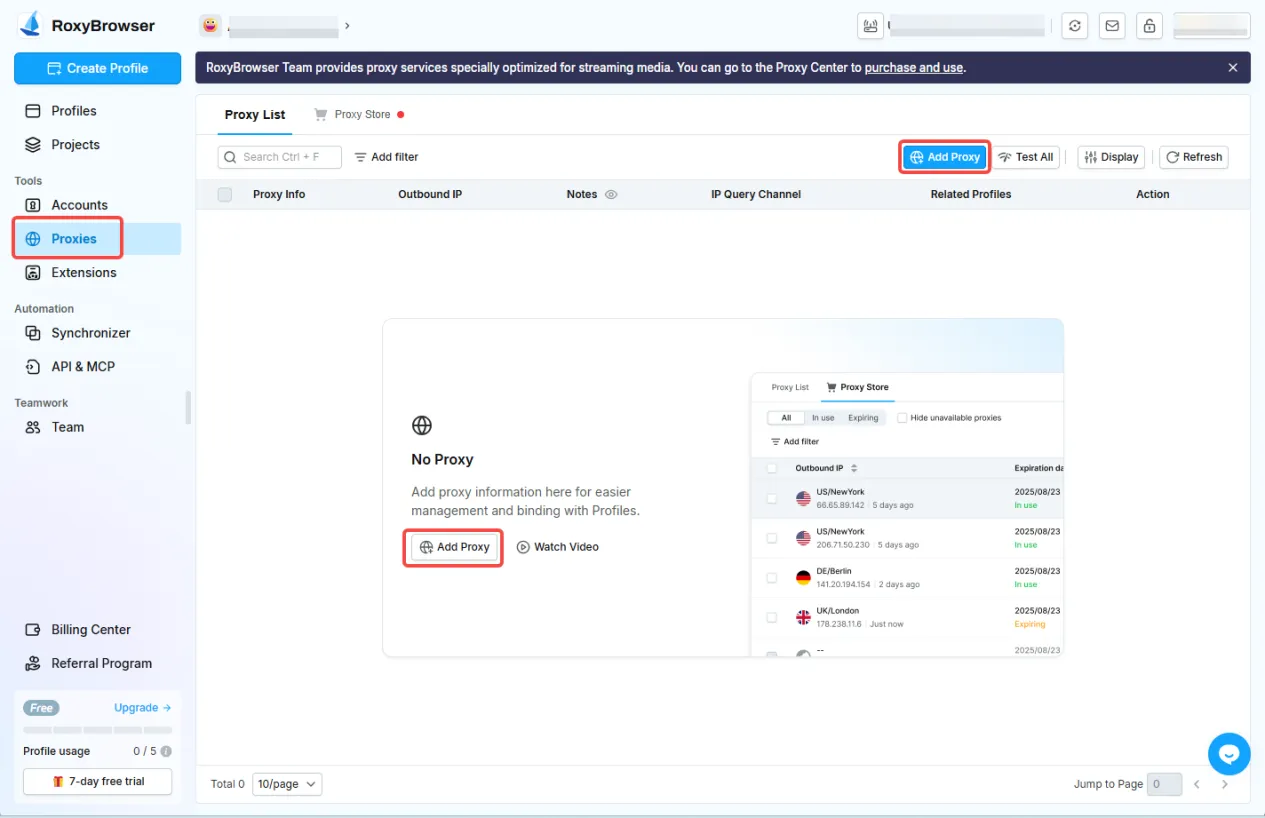1265x818 pixels.
Task: Click the sync icon in the top bar
Action: point(1074,25)
